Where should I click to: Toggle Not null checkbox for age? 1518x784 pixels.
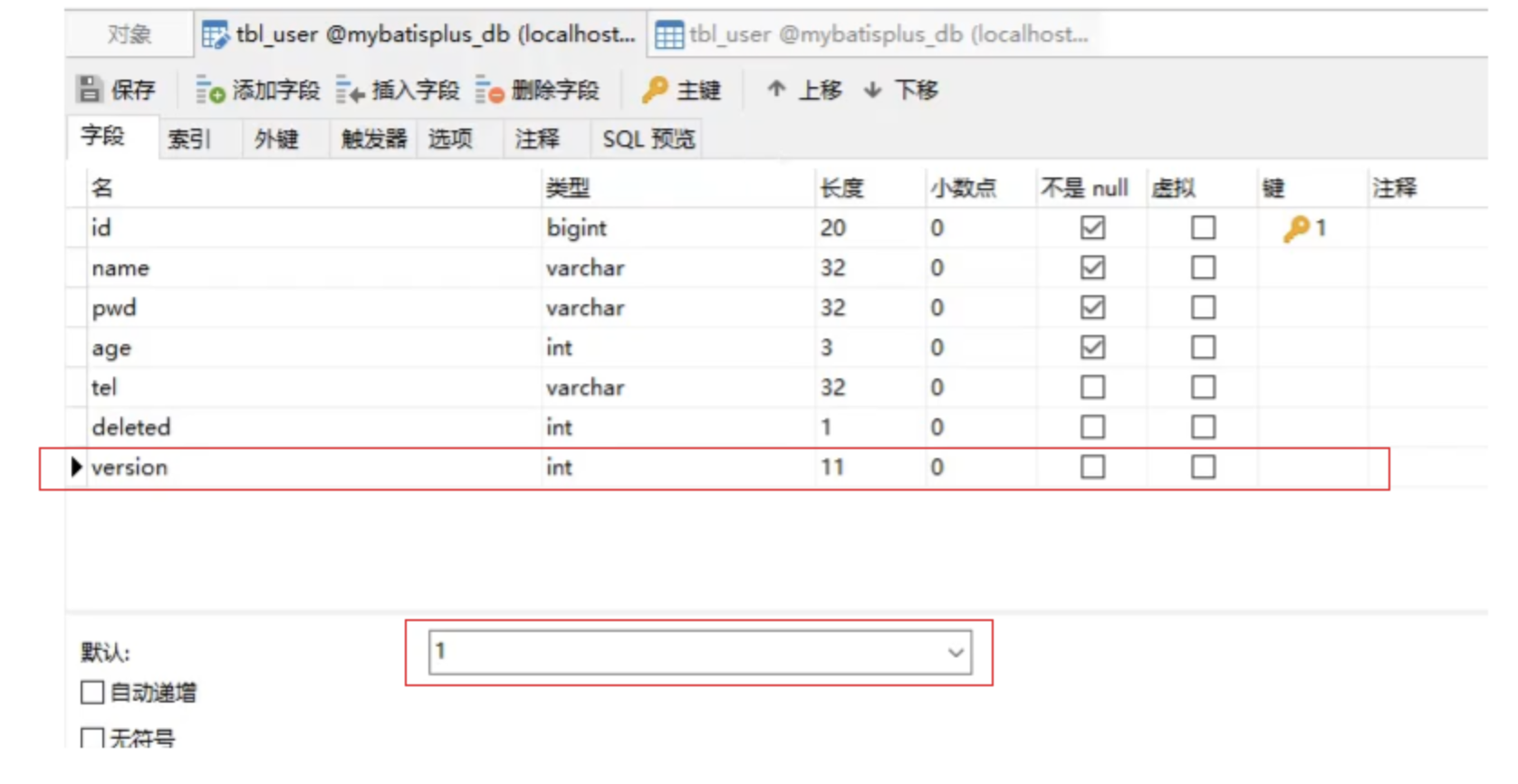(1092, 348)
